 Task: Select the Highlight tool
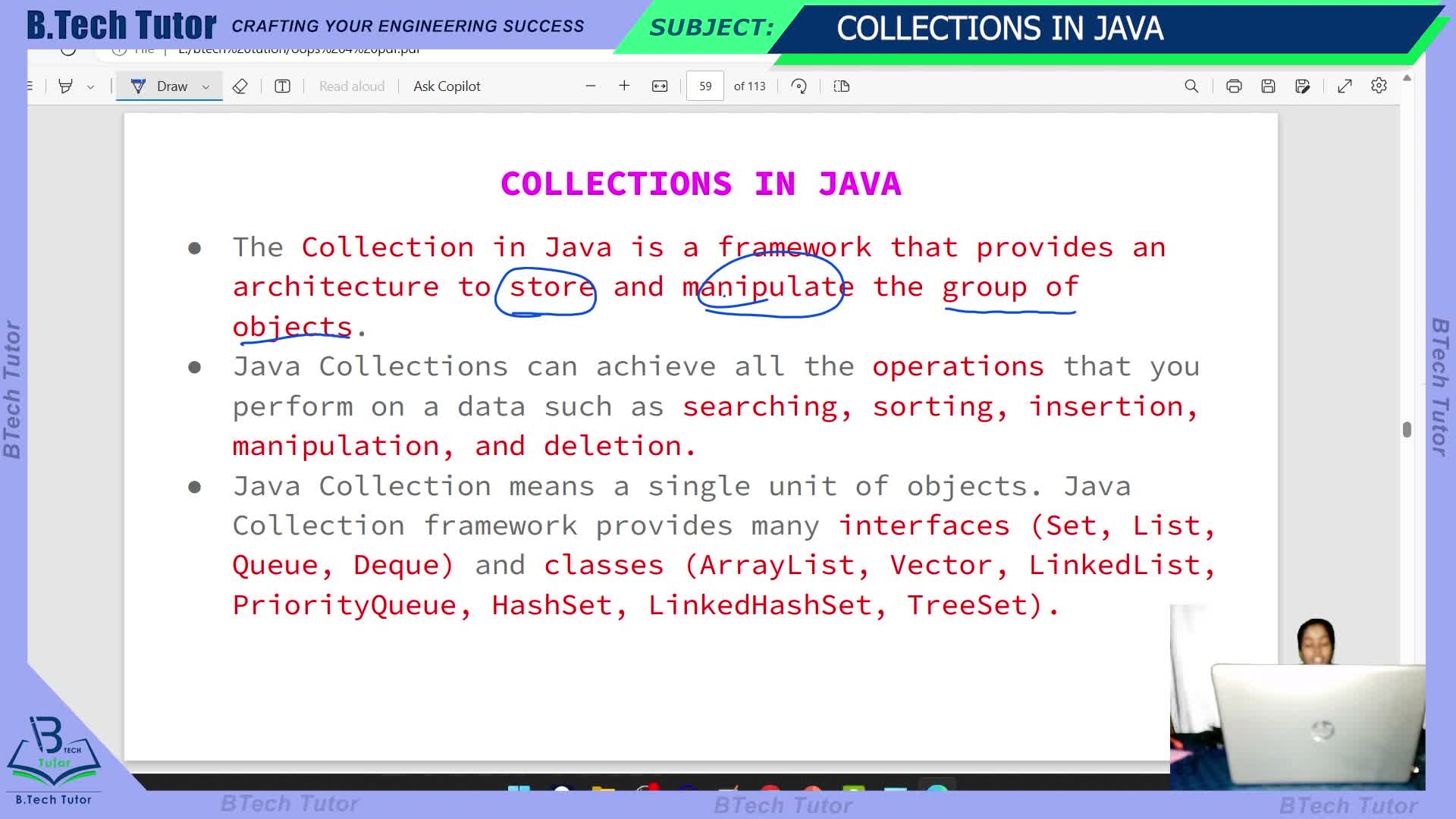(x=66, y=86)
